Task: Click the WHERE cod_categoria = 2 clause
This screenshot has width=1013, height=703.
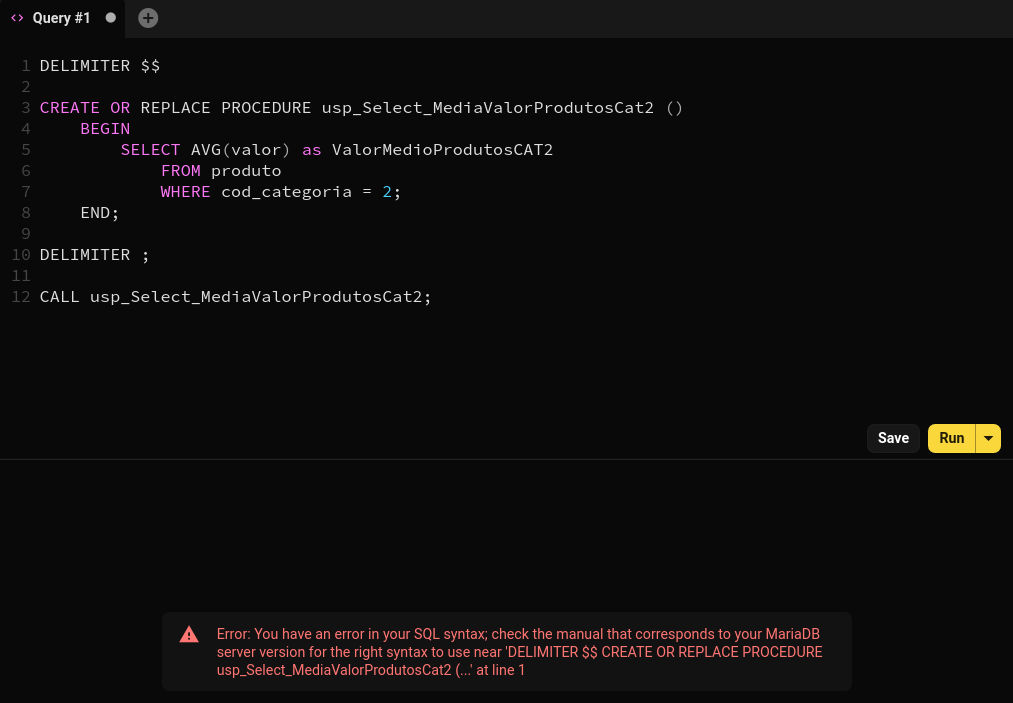Action: point(280,191)
